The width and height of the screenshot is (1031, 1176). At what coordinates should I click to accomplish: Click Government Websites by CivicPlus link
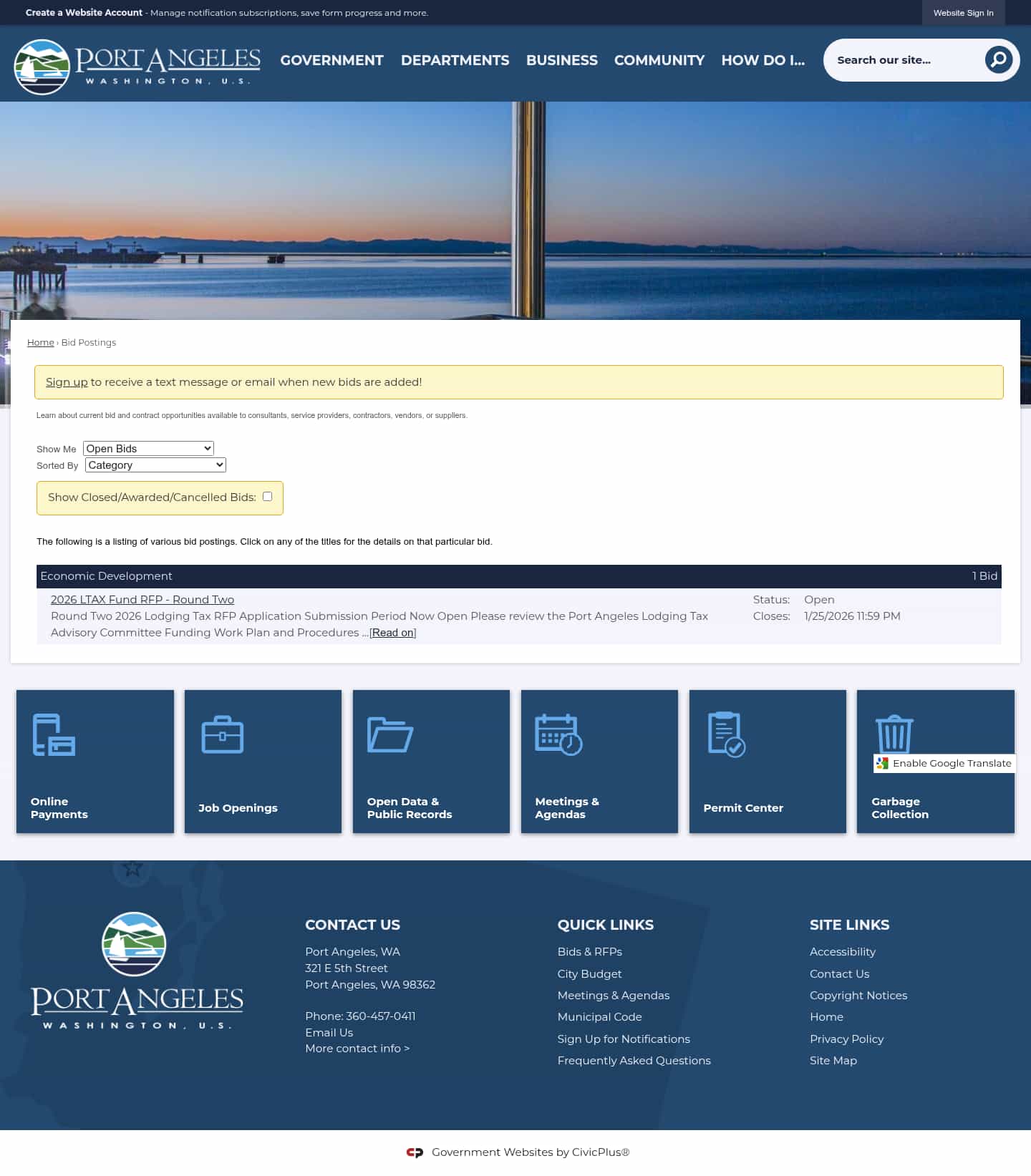(530, 1152)
